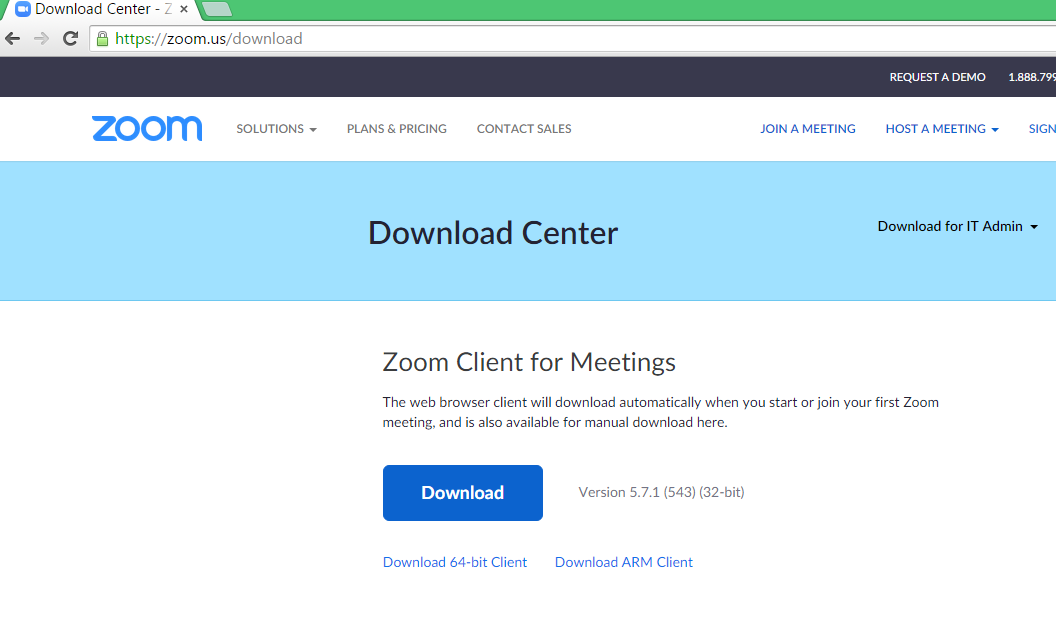Click the blue Download button
This screenshot has width=1056, height=634.
pyautogui.click(x=463, y=493)
